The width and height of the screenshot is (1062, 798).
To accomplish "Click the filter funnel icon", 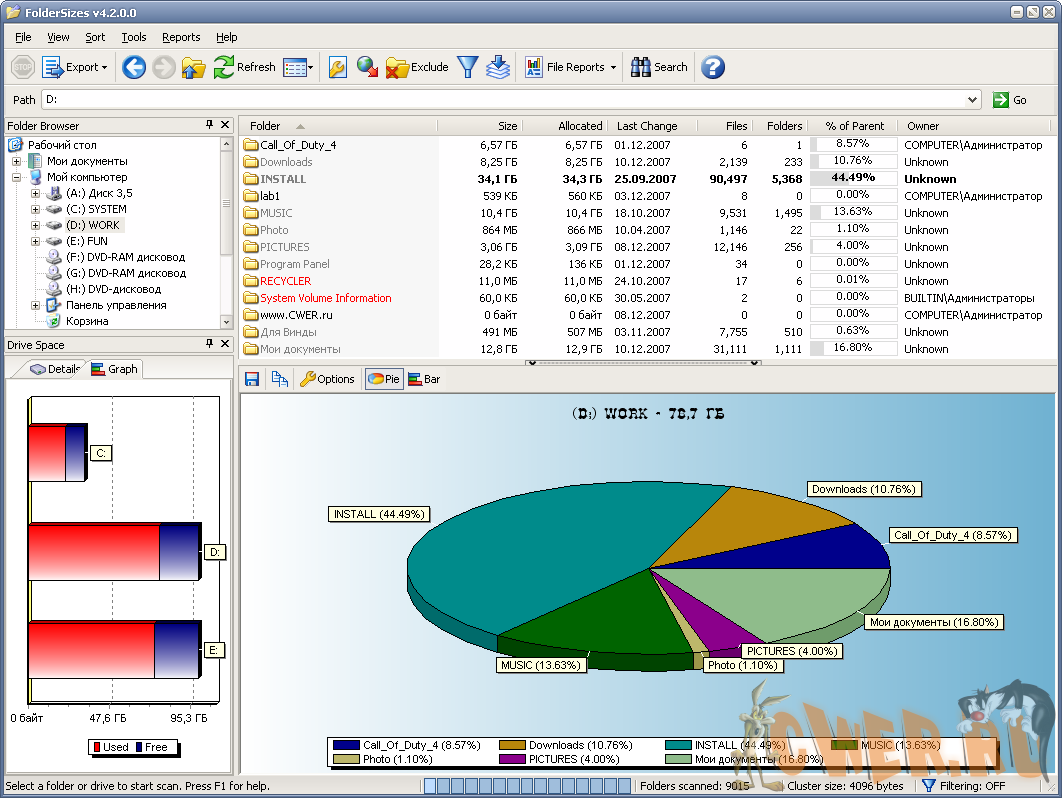I will pos(467,67).
